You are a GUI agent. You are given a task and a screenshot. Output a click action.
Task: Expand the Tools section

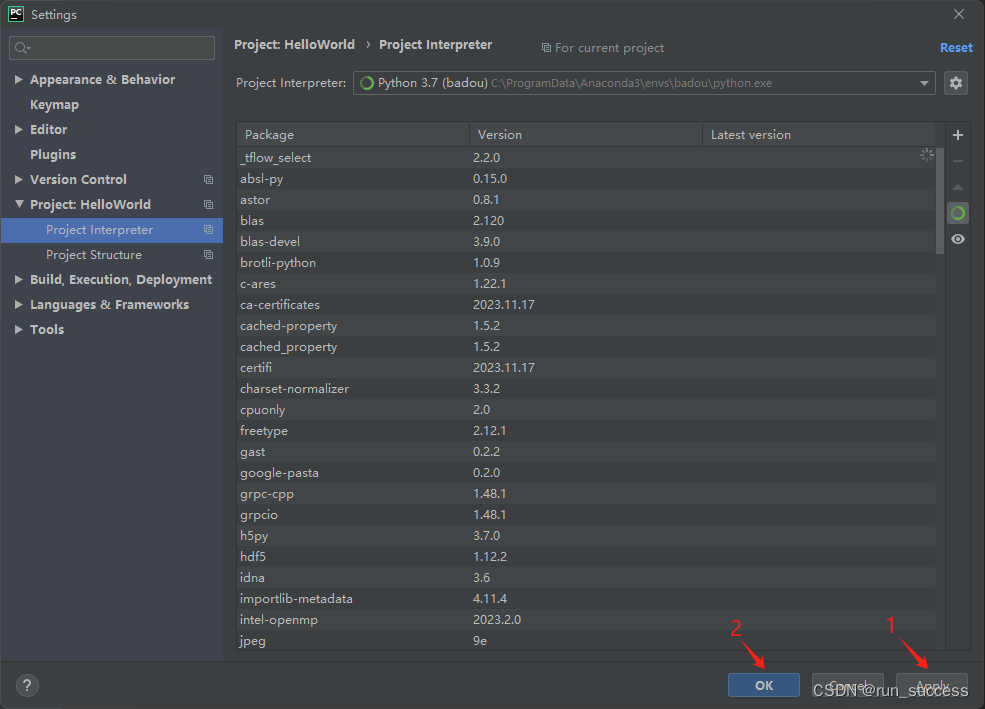tap(19, 329)
